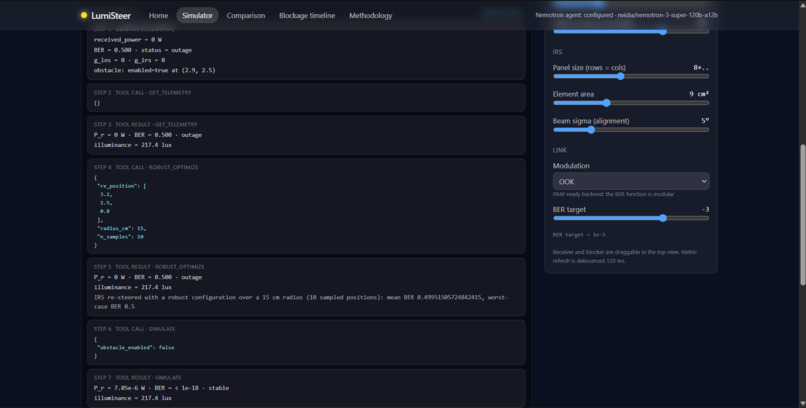Click the 'P_r = 7.05e-6 W' stable result line
The width and height of the screenshot is (806, 408).
161,388
